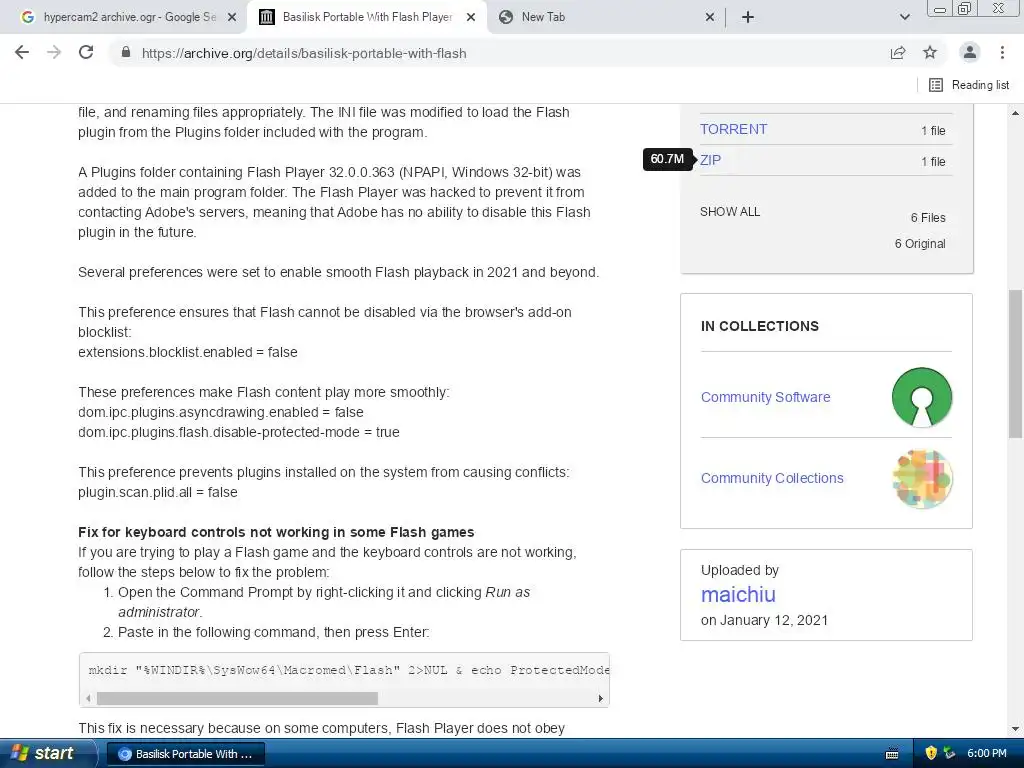
Task: Expand the tab search chevron
Action: click(x=904, y=17)
